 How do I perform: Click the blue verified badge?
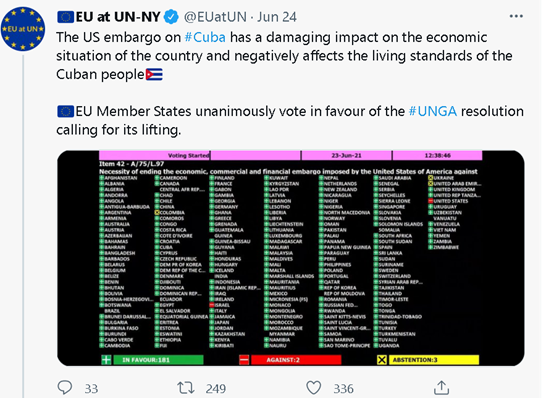pyautogui.click(x=171, y=17)
